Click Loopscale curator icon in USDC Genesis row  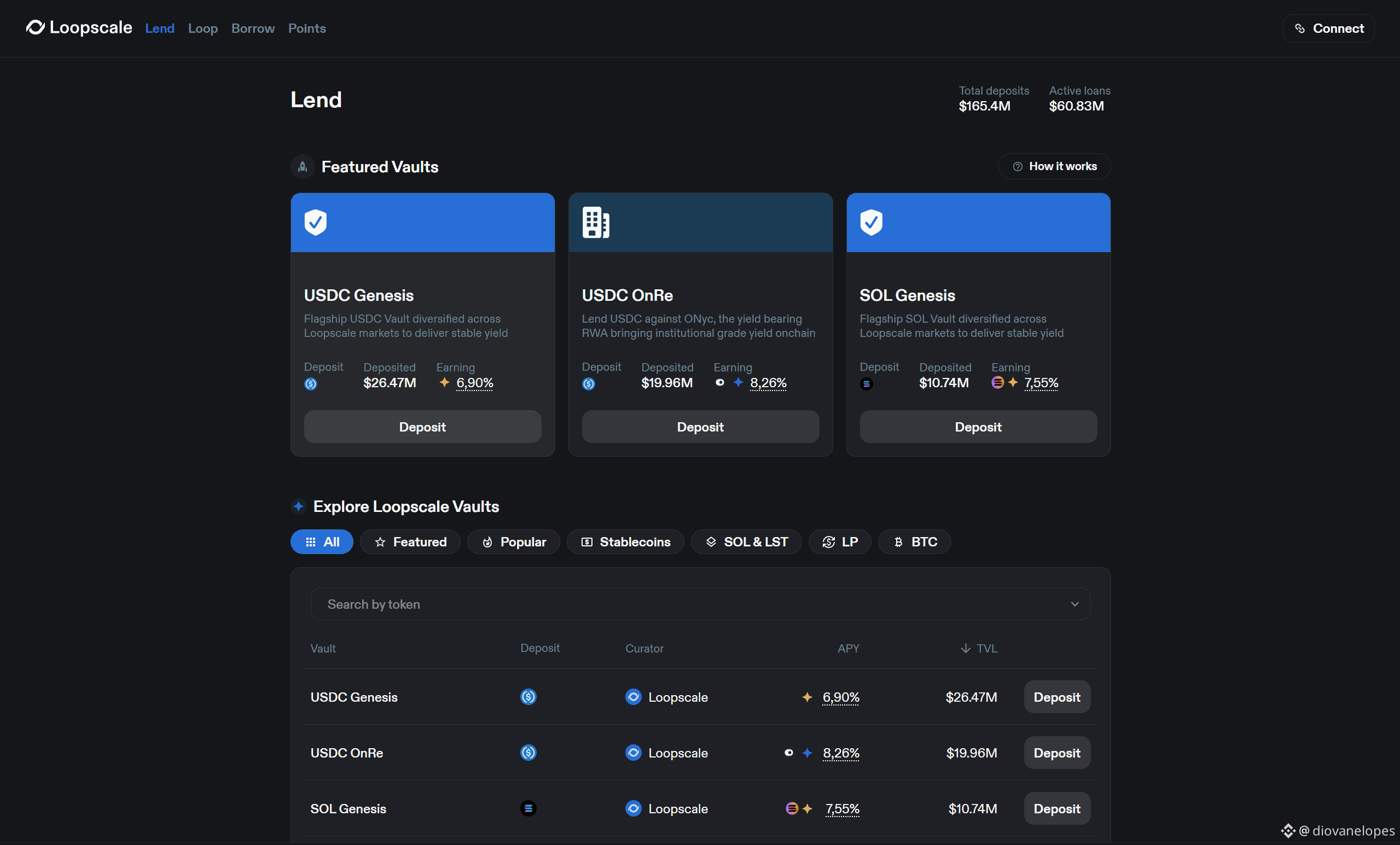click(x=633, y=697)
